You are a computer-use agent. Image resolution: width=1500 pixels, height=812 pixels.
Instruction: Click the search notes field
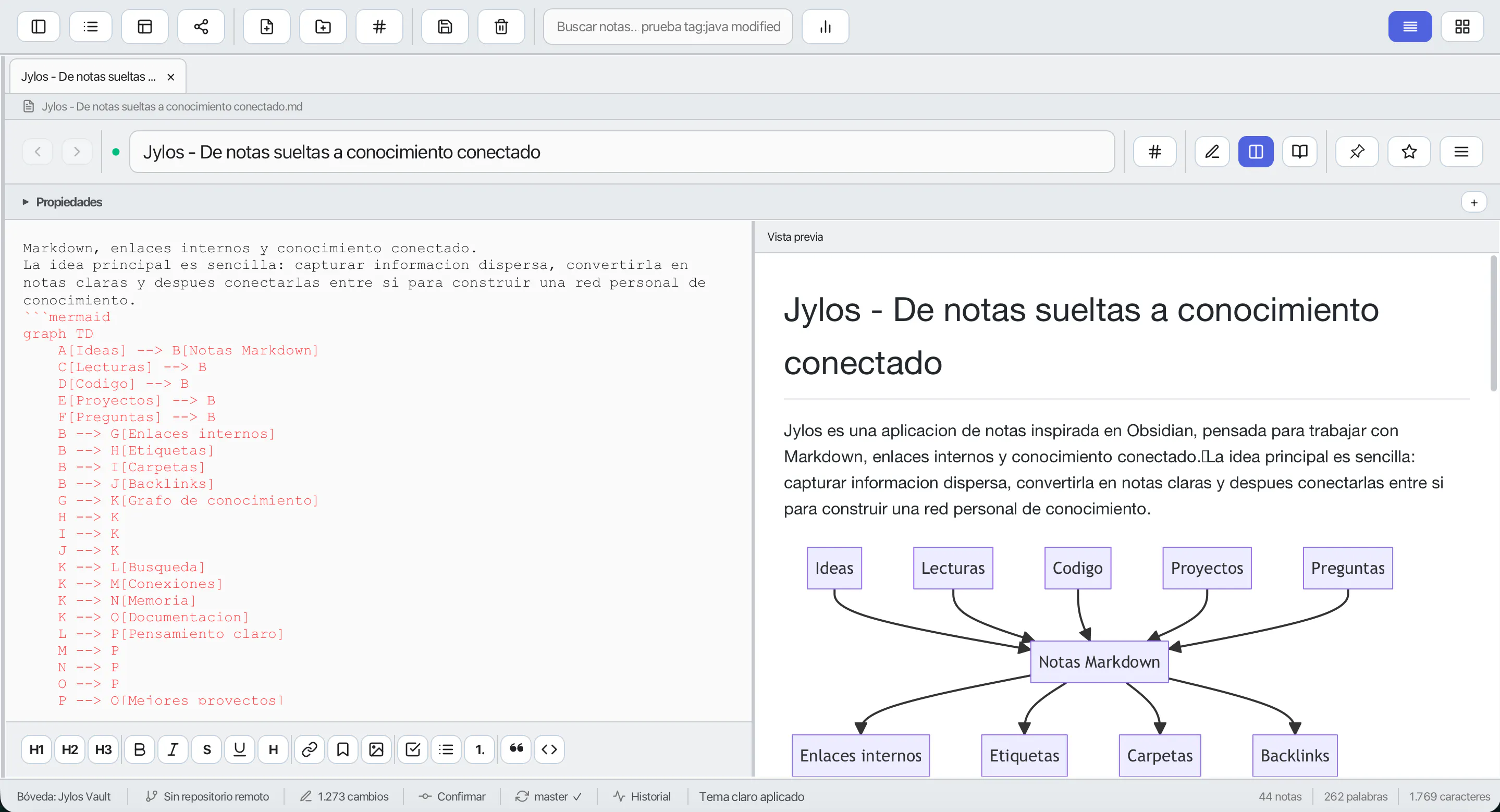point(668,27)
